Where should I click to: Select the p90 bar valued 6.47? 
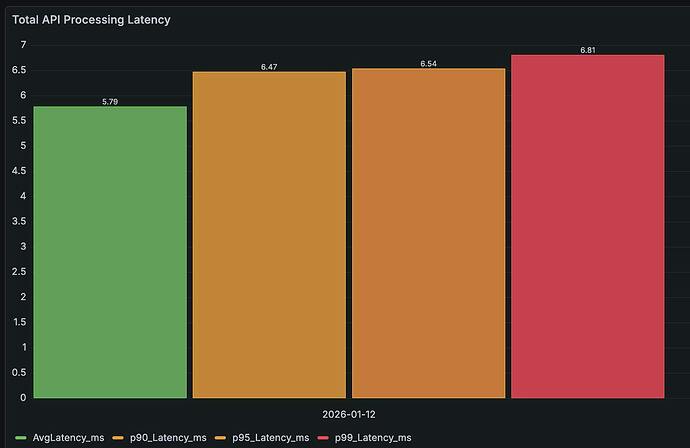coord(269,235)
